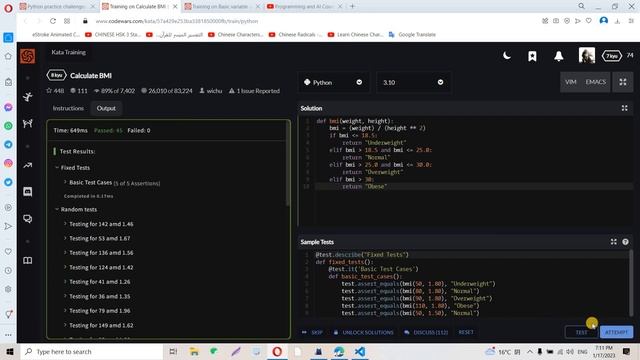This screenshot has height=360, width=640.
Task: Open the user profile avatar
Action: pos(587,55)
